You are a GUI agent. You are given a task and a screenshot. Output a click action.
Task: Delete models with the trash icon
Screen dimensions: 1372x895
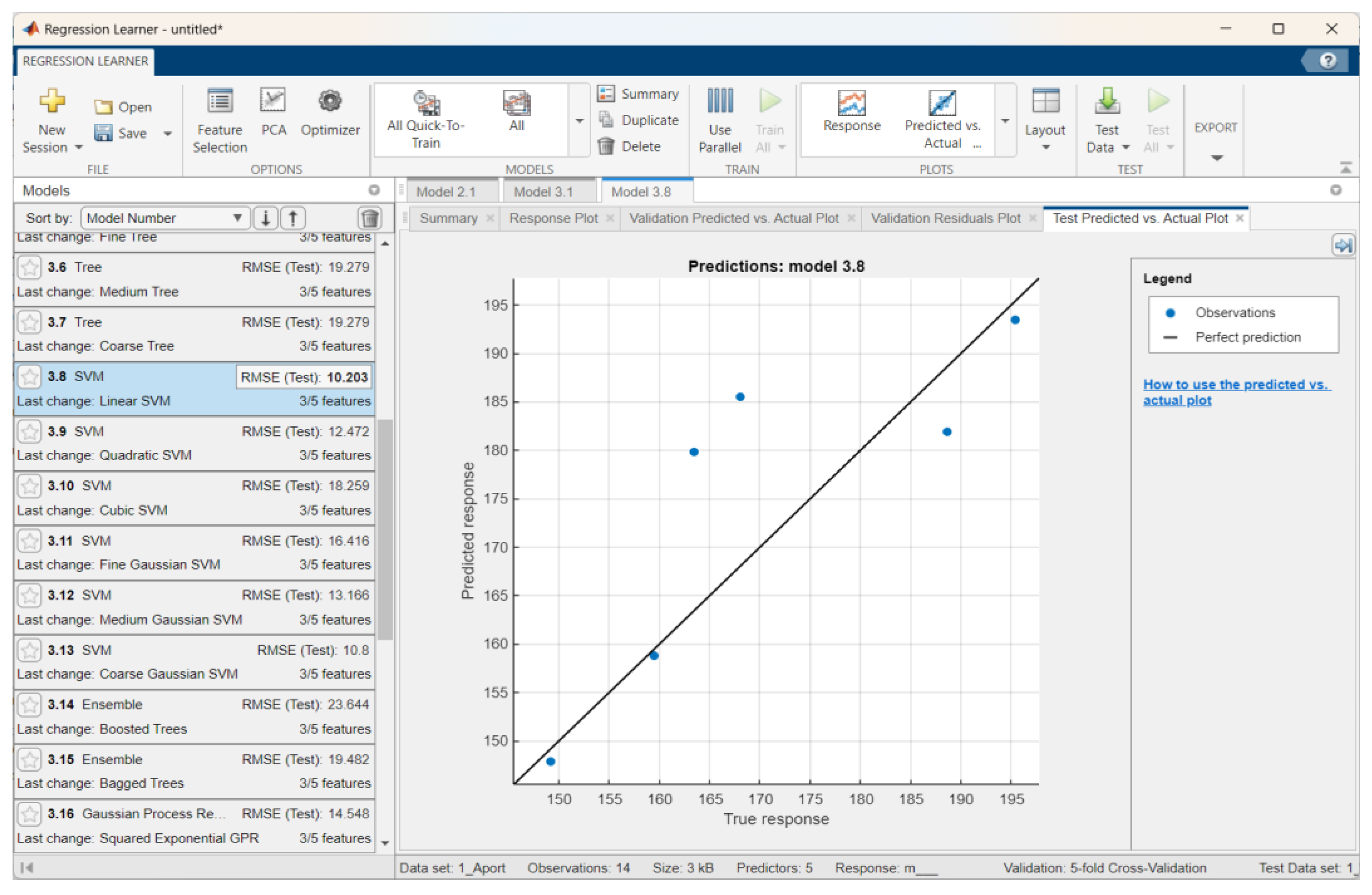[x=370, y=218]
